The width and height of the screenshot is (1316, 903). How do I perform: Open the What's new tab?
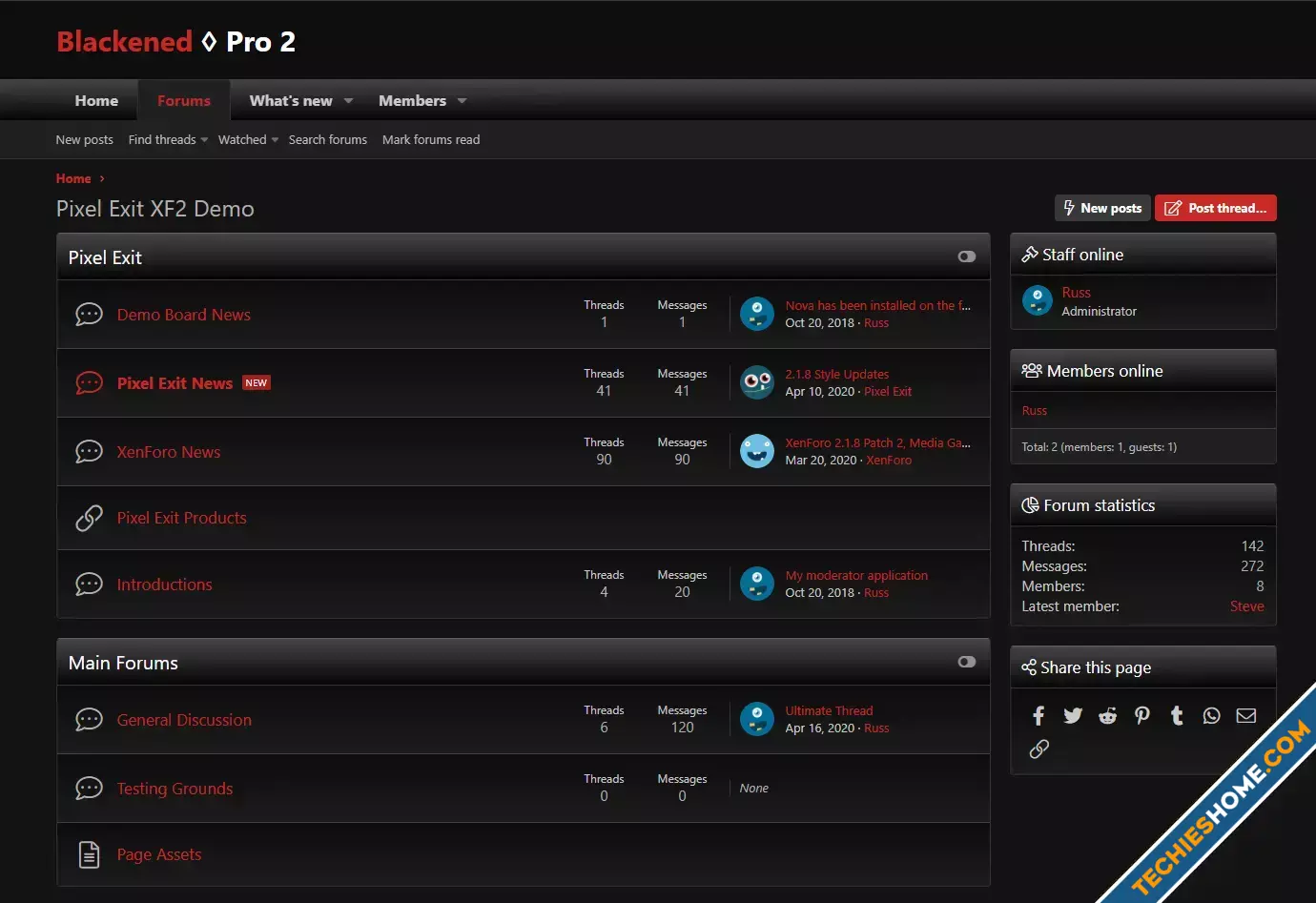(x=291, y=101)
